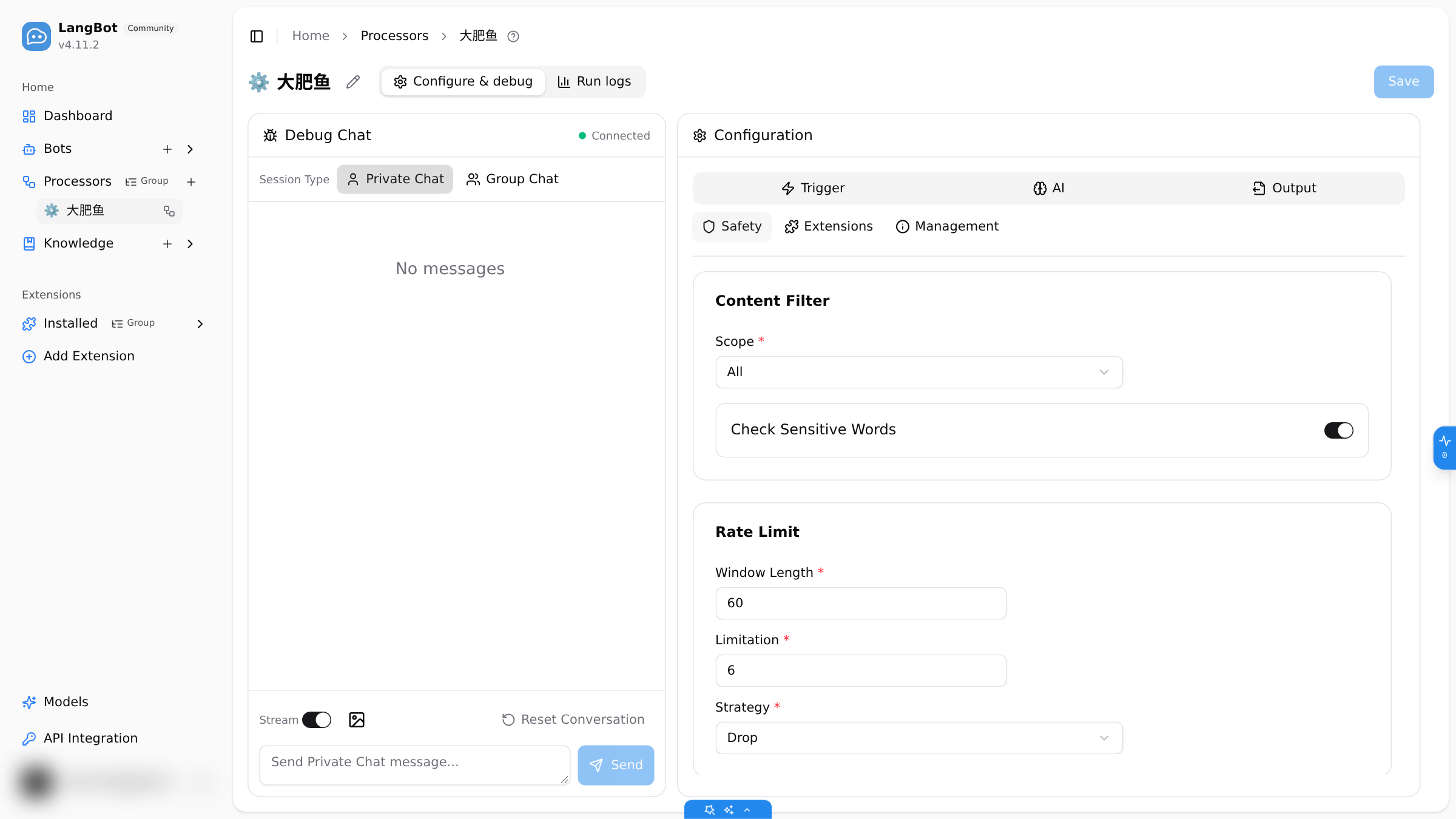Click Reset Conversation

coord(573,720)
